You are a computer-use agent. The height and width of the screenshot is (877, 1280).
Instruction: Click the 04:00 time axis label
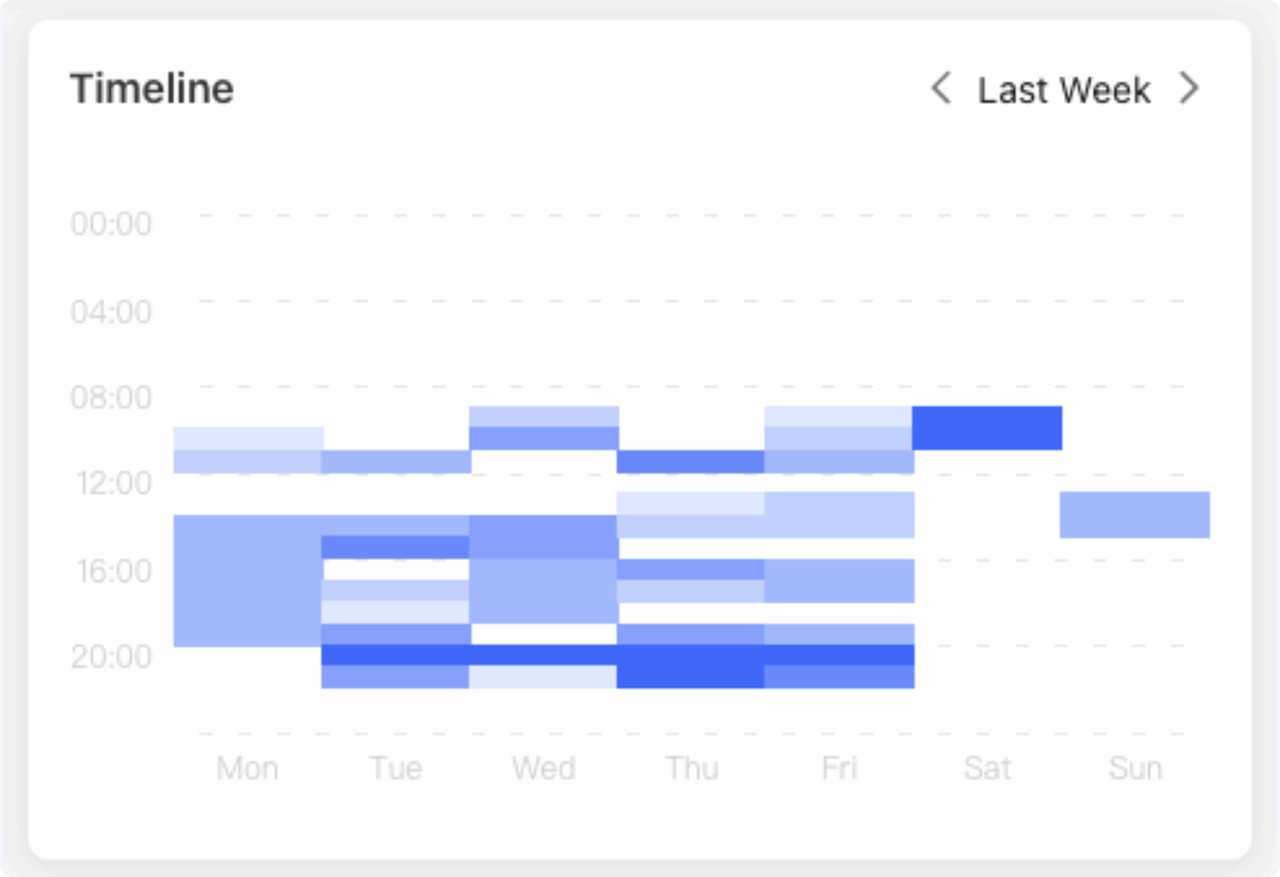click(x=111, y=311)
